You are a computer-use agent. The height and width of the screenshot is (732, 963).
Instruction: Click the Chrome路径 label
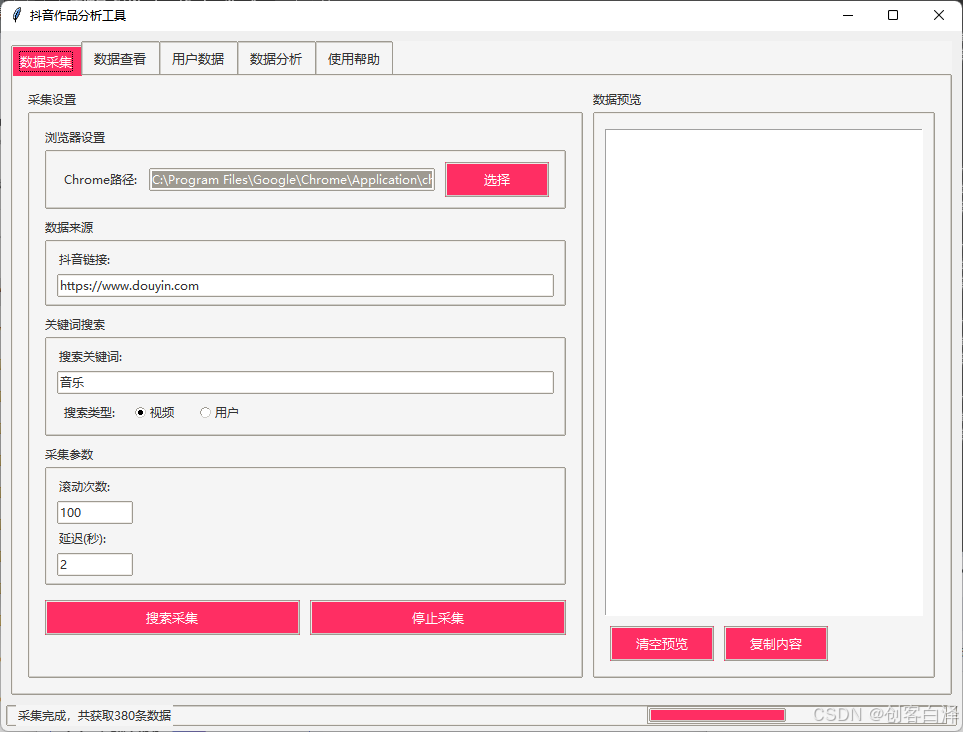point(101,180)
